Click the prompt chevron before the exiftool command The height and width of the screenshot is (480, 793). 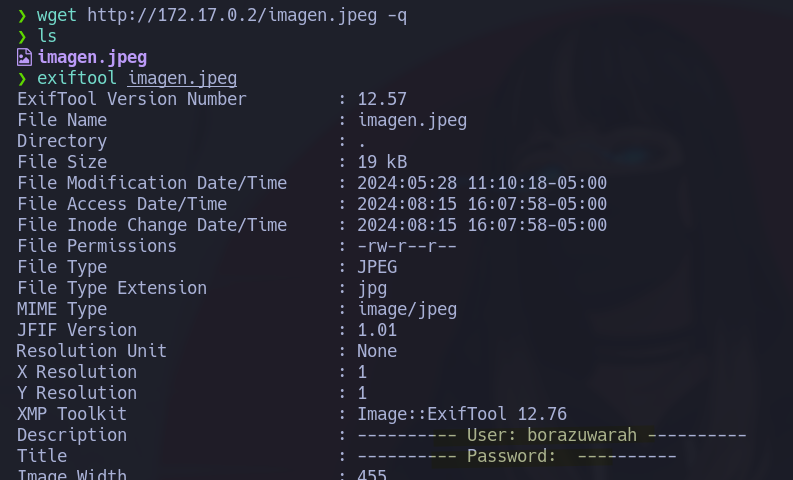pos(22,78)
